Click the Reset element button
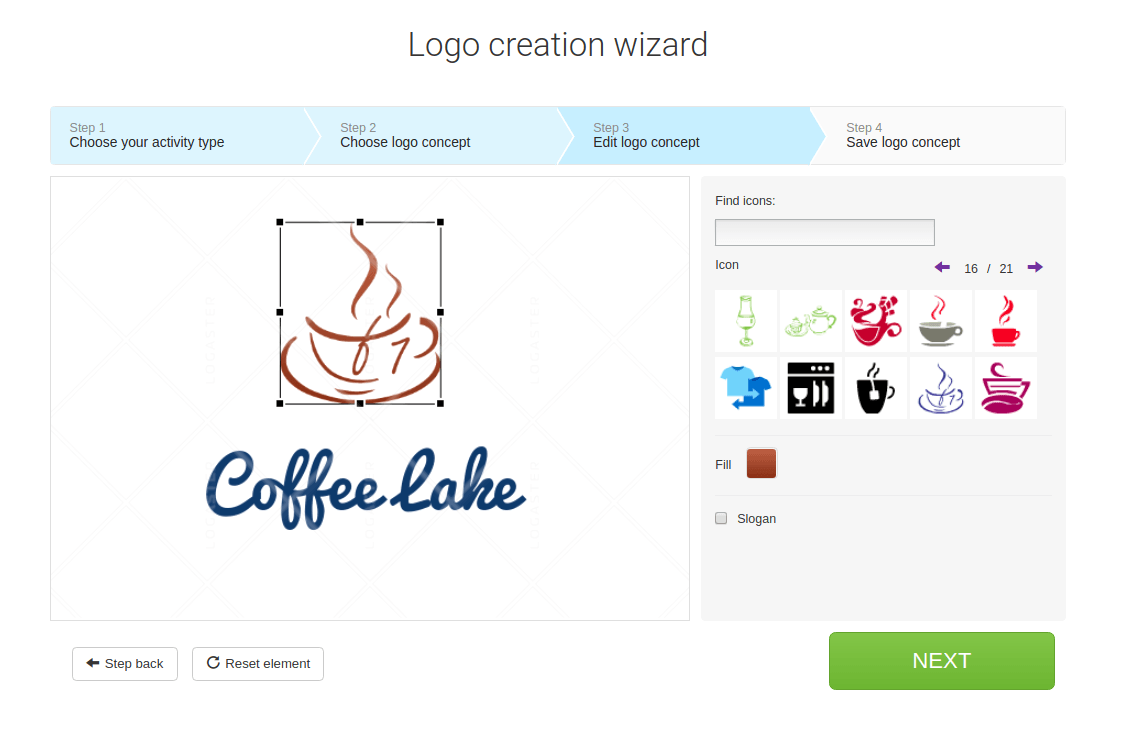This screenshot has height=742, width=1141. click(258, 663)
